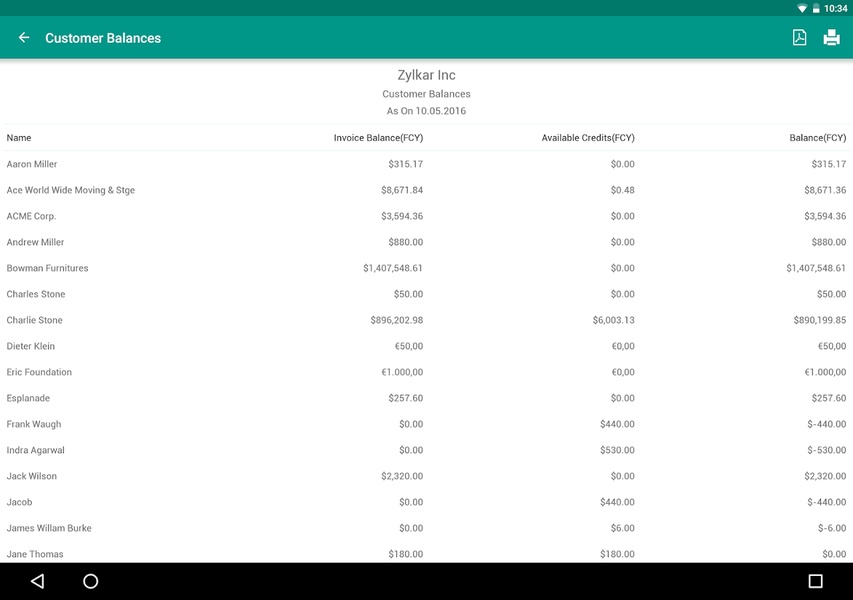Select $257.60 invoice balance for Esplanade
This screenshot has width=853, height=600.
[406, 398]
